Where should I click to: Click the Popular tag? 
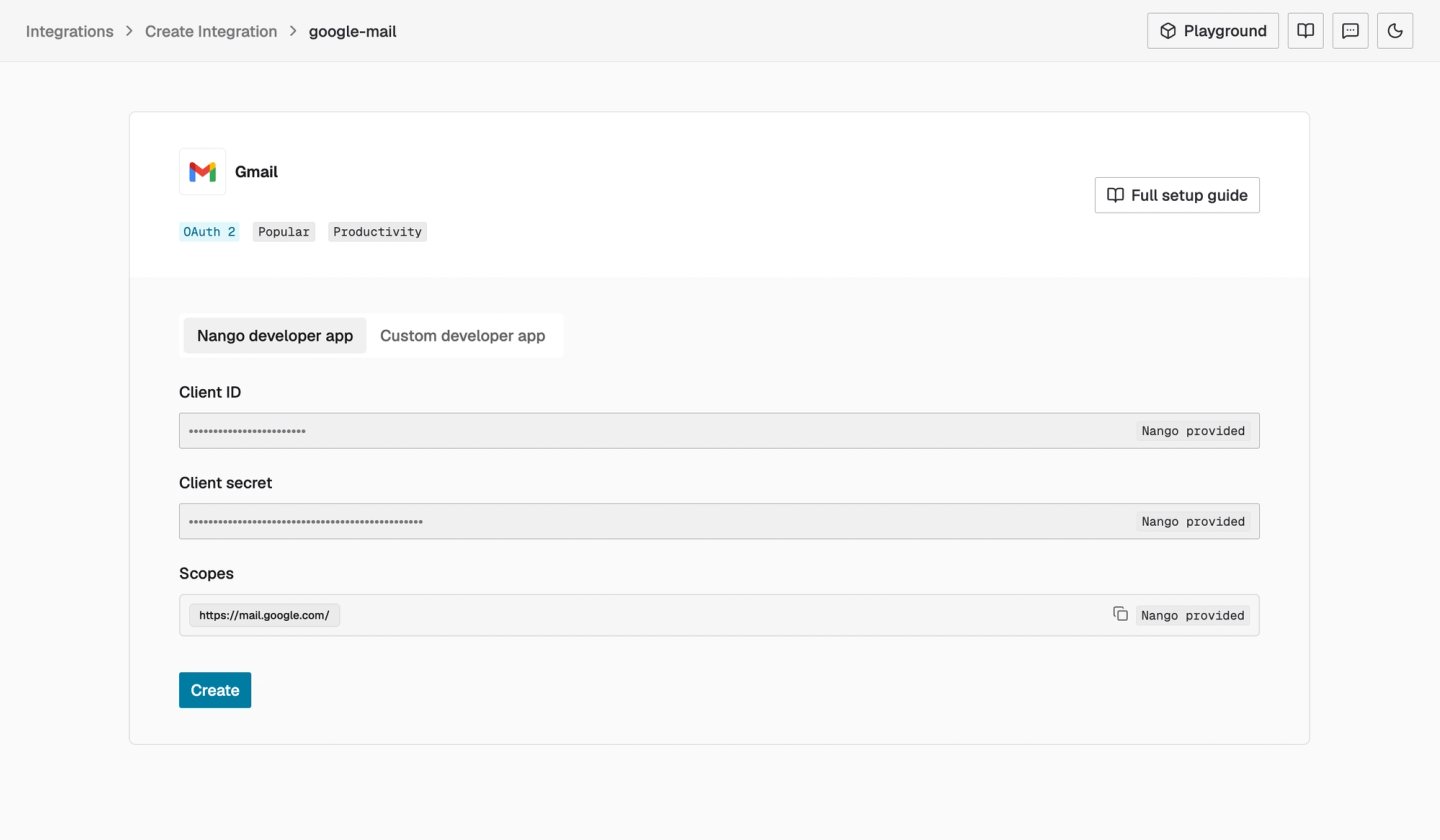(x=284, y=232)
